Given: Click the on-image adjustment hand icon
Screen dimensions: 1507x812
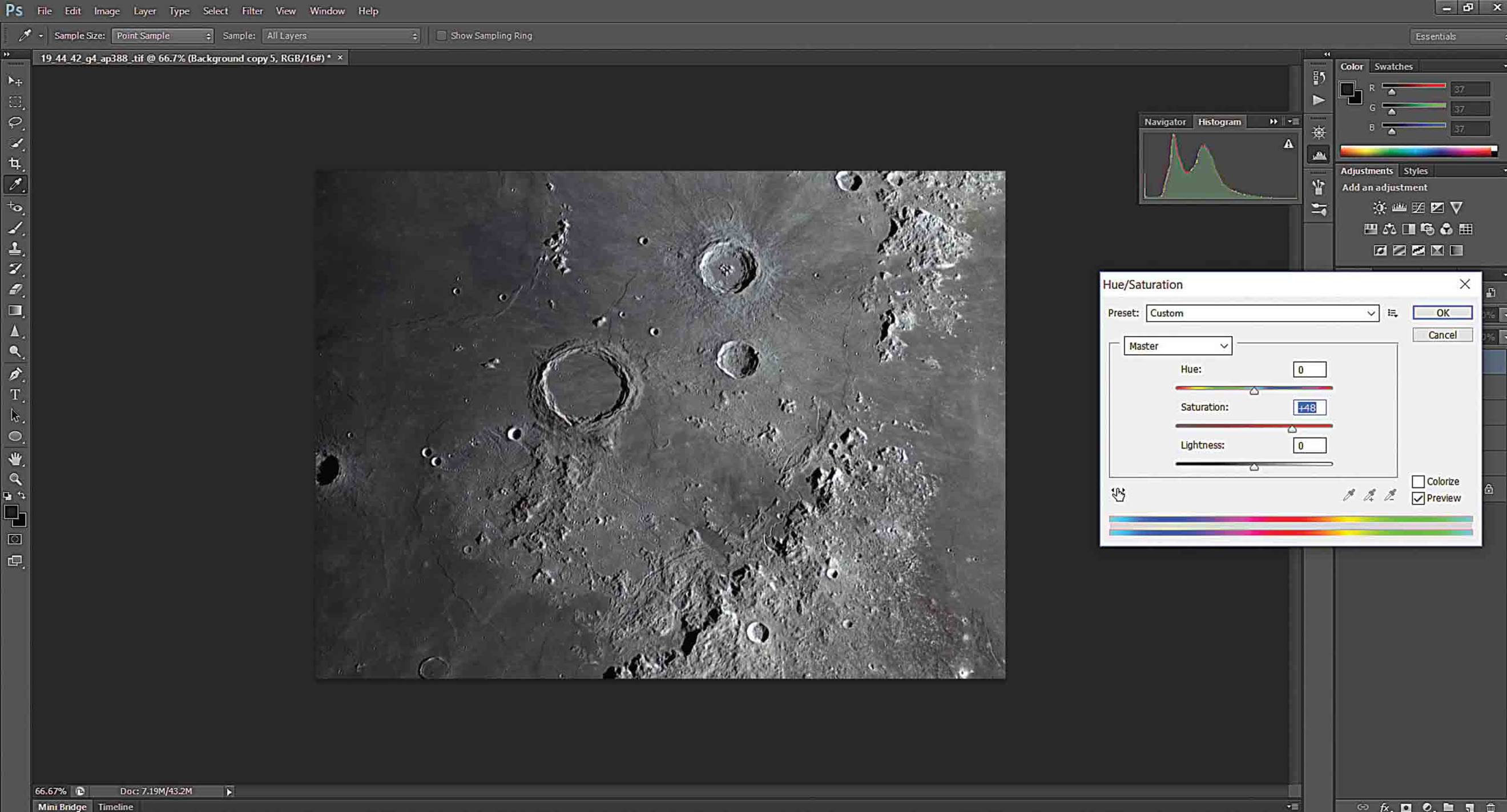Looking at the screenshot, I should pyautogui.click(x=1118, y=495).
